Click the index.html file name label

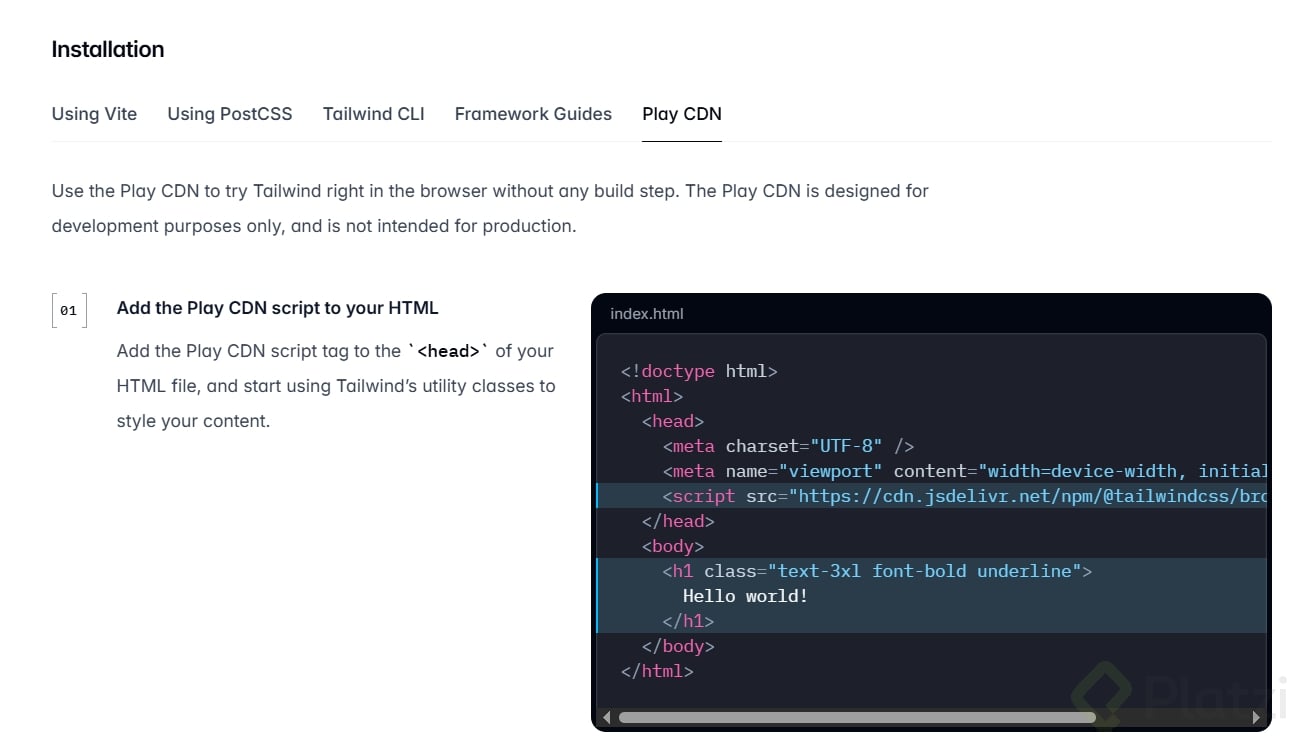tap(647, 314)
